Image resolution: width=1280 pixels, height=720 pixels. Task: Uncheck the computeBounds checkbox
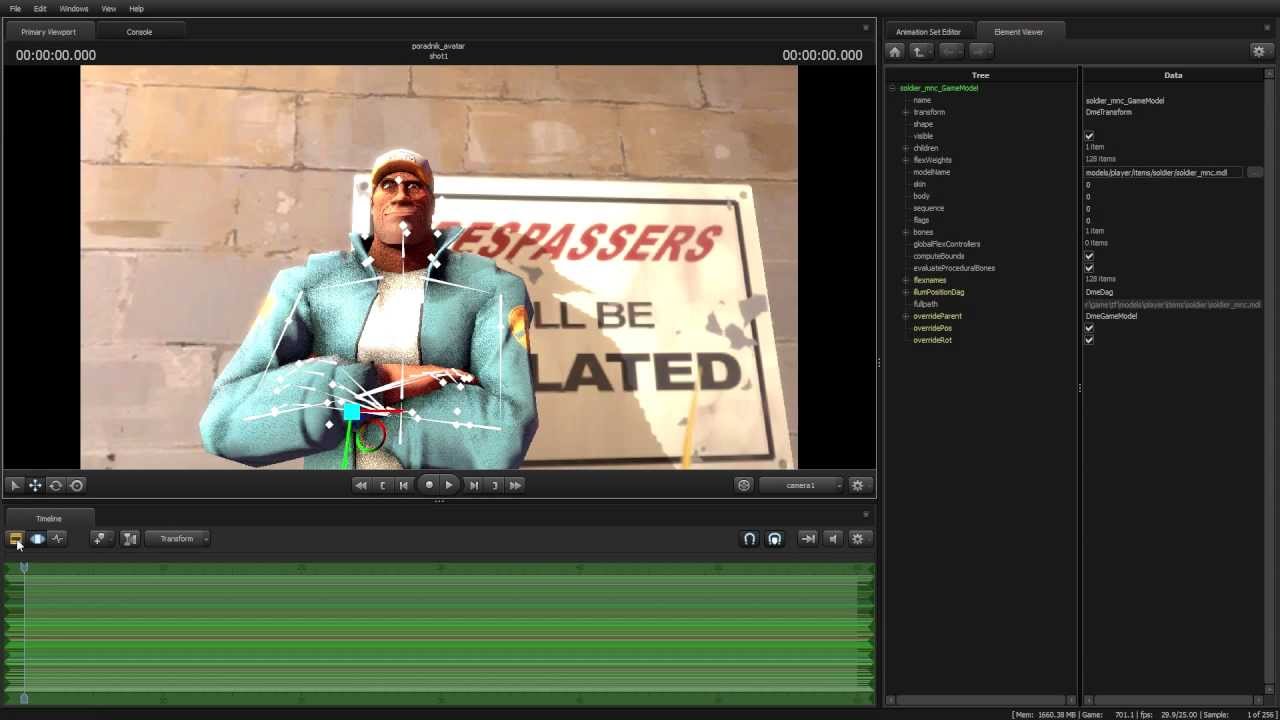pyautogui.click(x=1089, y=256)
